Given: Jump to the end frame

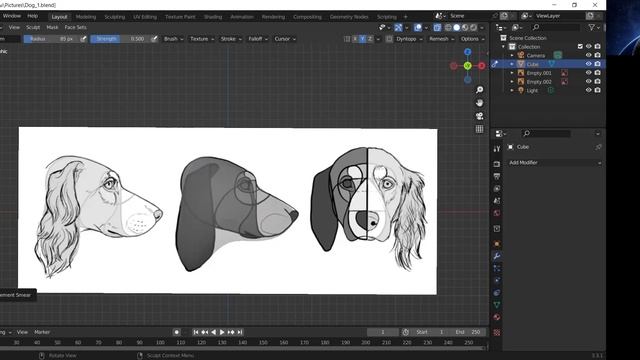Looking at the screenshot, I should pyautogui.click(x=240, y=332).
